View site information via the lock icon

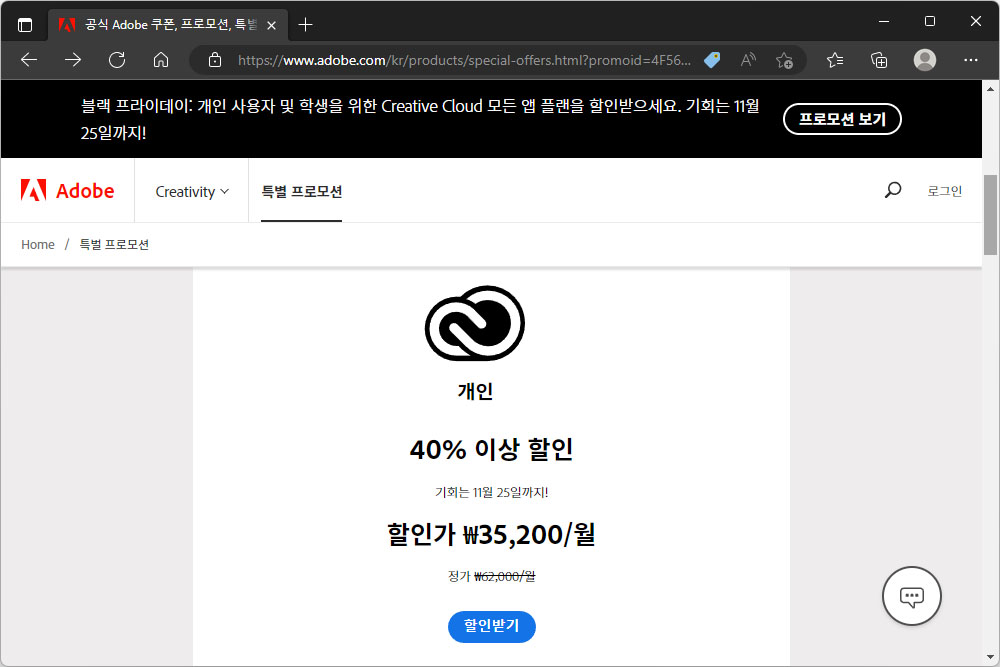pos(215,60)
